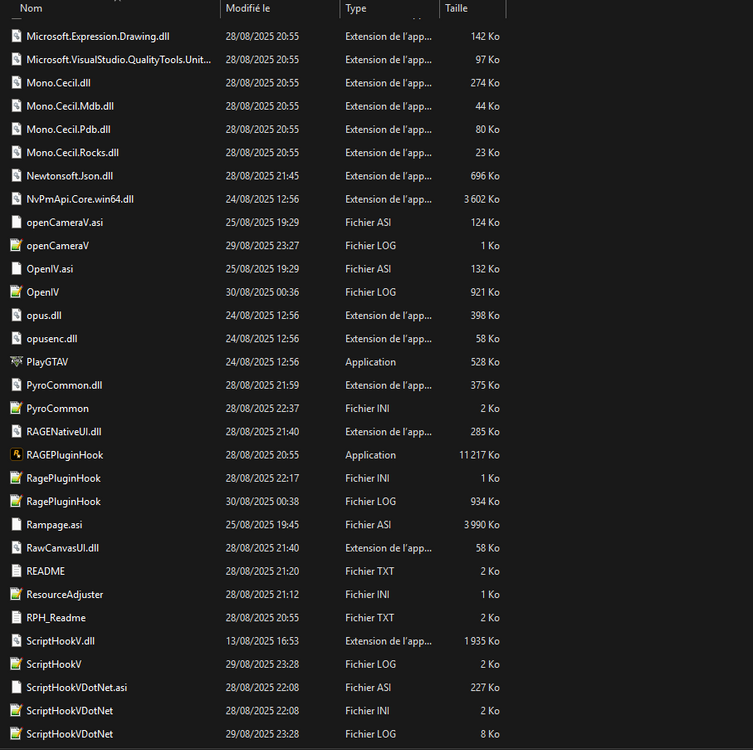Select the Microsoft.VisualStudio.QualityTools.Unit... file name

click(119, 60)
